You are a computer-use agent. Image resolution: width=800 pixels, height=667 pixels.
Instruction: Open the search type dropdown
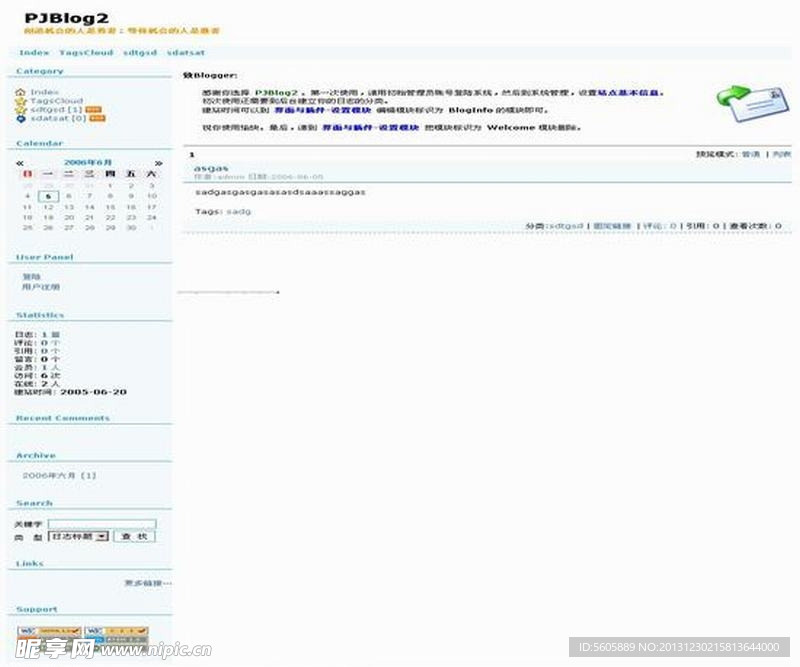(x=79, y=536)
